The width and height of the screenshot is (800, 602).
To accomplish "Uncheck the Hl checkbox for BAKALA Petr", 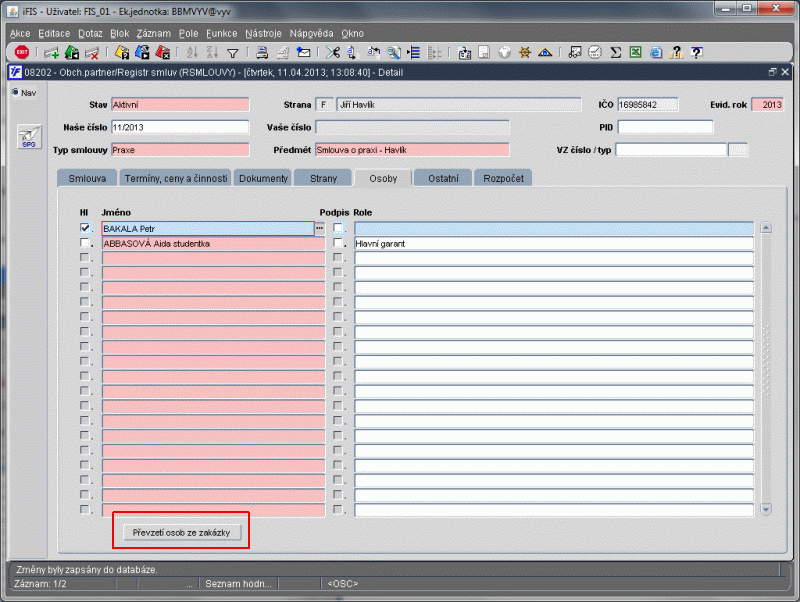I will coord(85,228).
